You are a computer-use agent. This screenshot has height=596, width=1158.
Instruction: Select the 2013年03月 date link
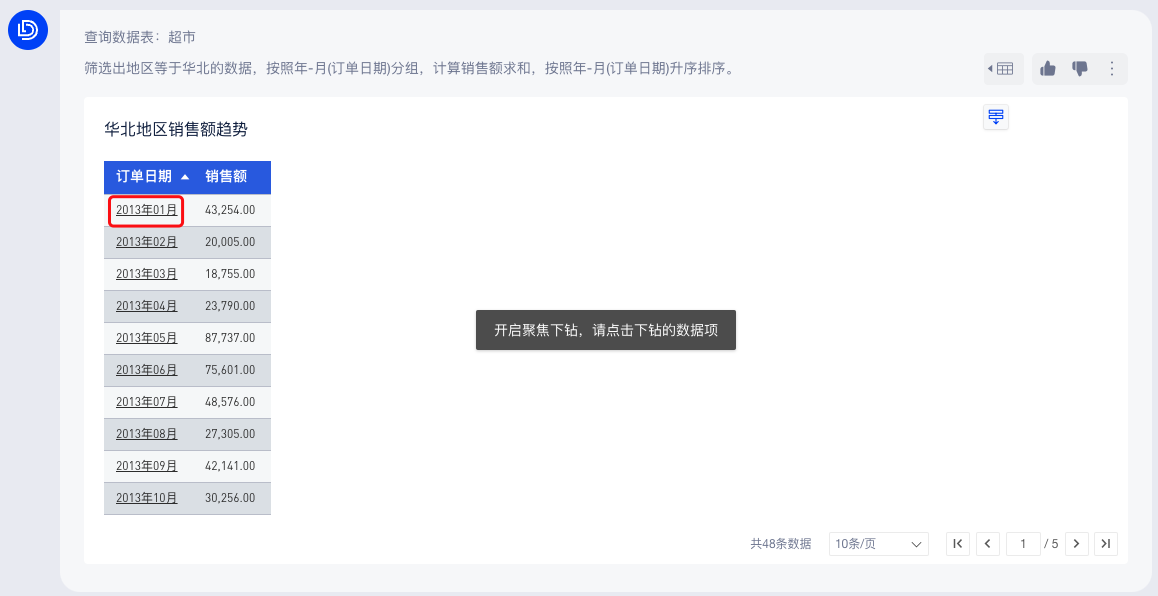[146, 274]
